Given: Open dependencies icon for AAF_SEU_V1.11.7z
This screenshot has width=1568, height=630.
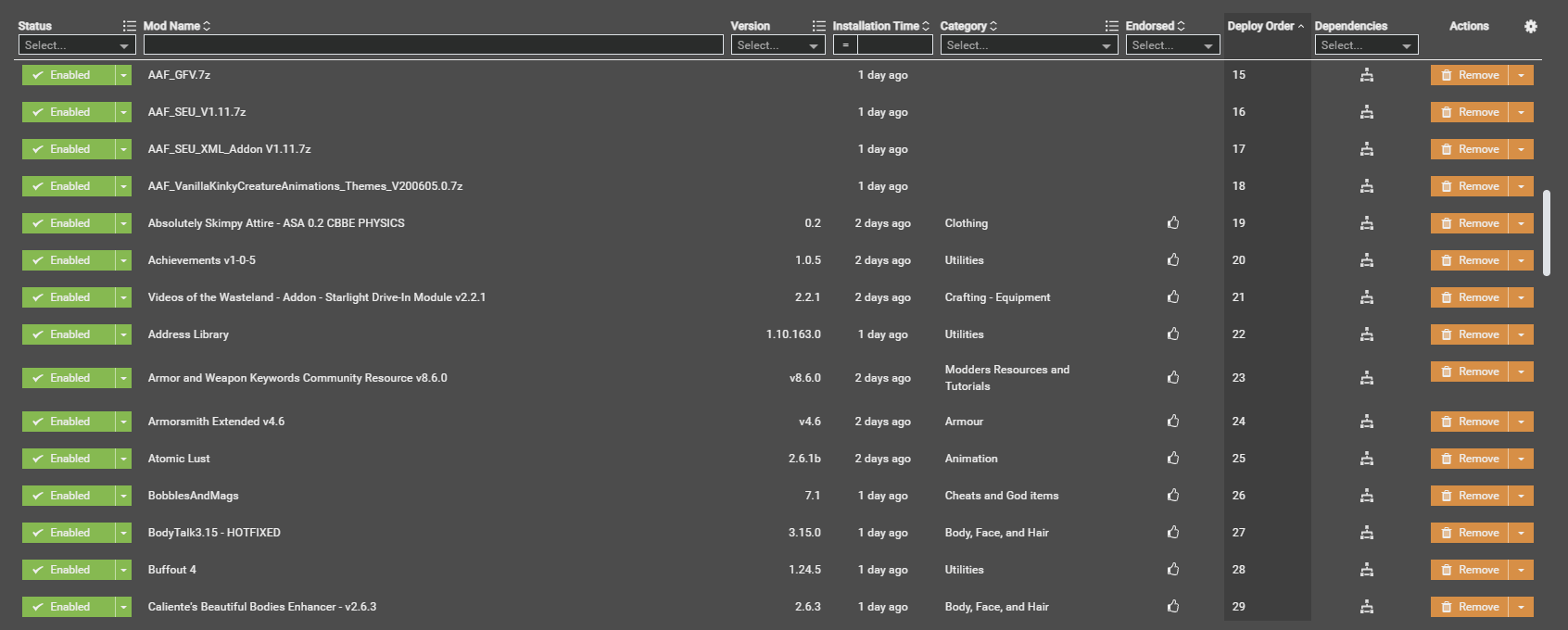Looking at the screenshot, I should pyautogui.click(x=1366, y=112).
